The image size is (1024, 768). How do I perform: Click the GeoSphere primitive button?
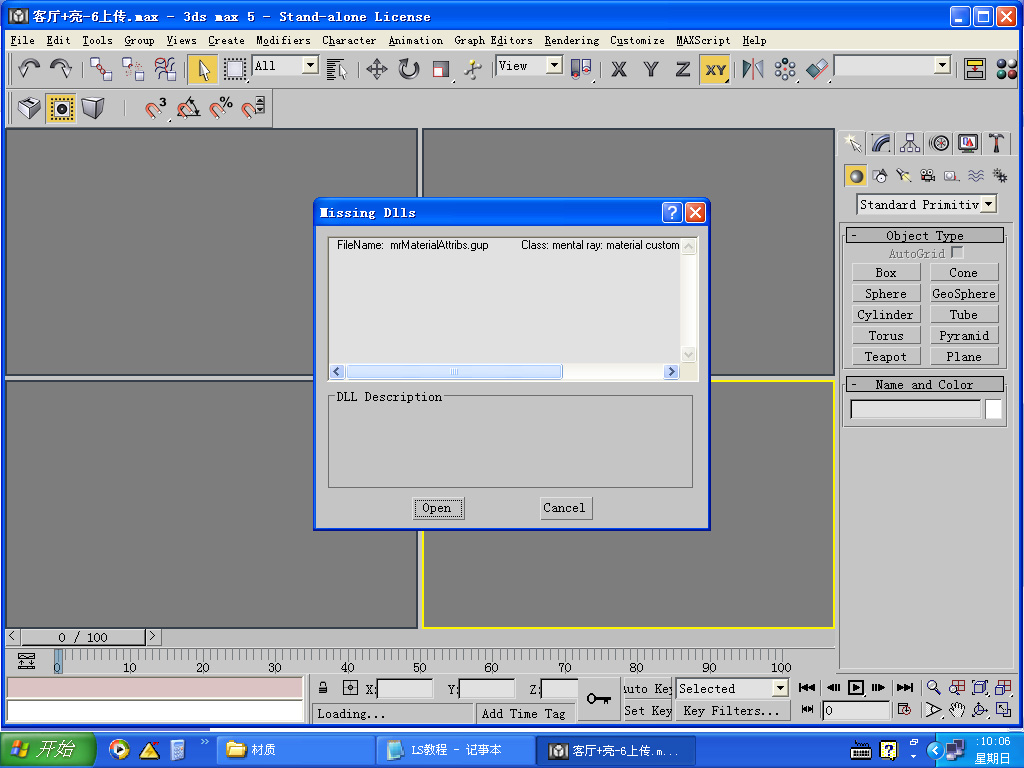click(x=964, y=294)
